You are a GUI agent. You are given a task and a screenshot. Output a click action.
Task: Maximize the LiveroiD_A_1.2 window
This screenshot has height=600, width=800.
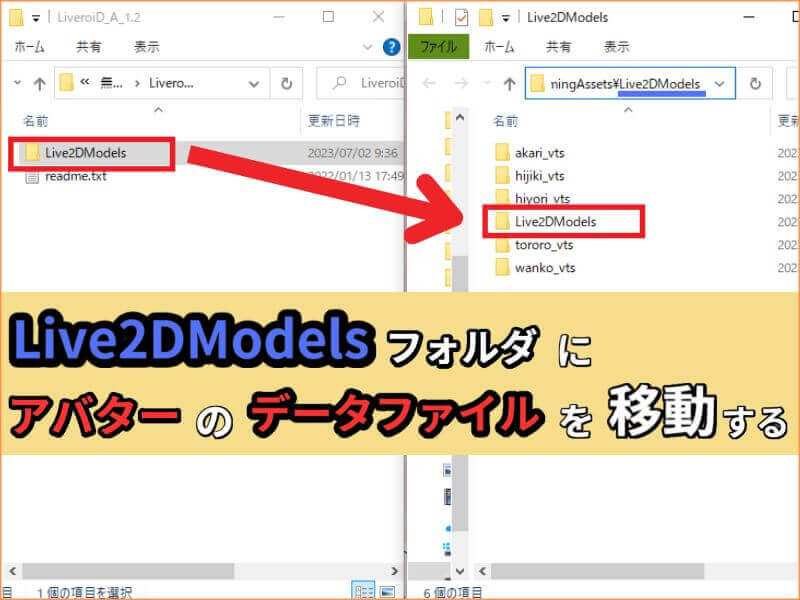pyautogui.click(x=329, y=17)
